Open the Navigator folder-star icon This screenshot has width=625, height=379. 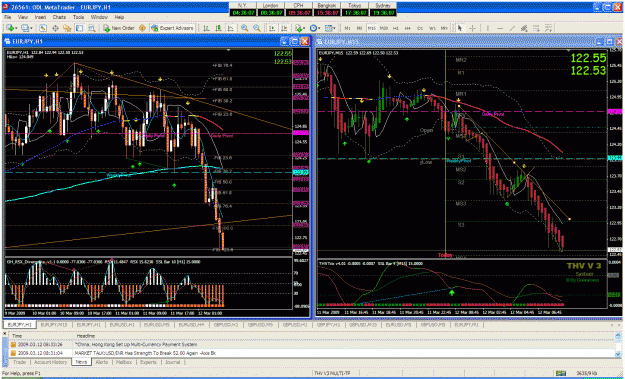[67, 28]
